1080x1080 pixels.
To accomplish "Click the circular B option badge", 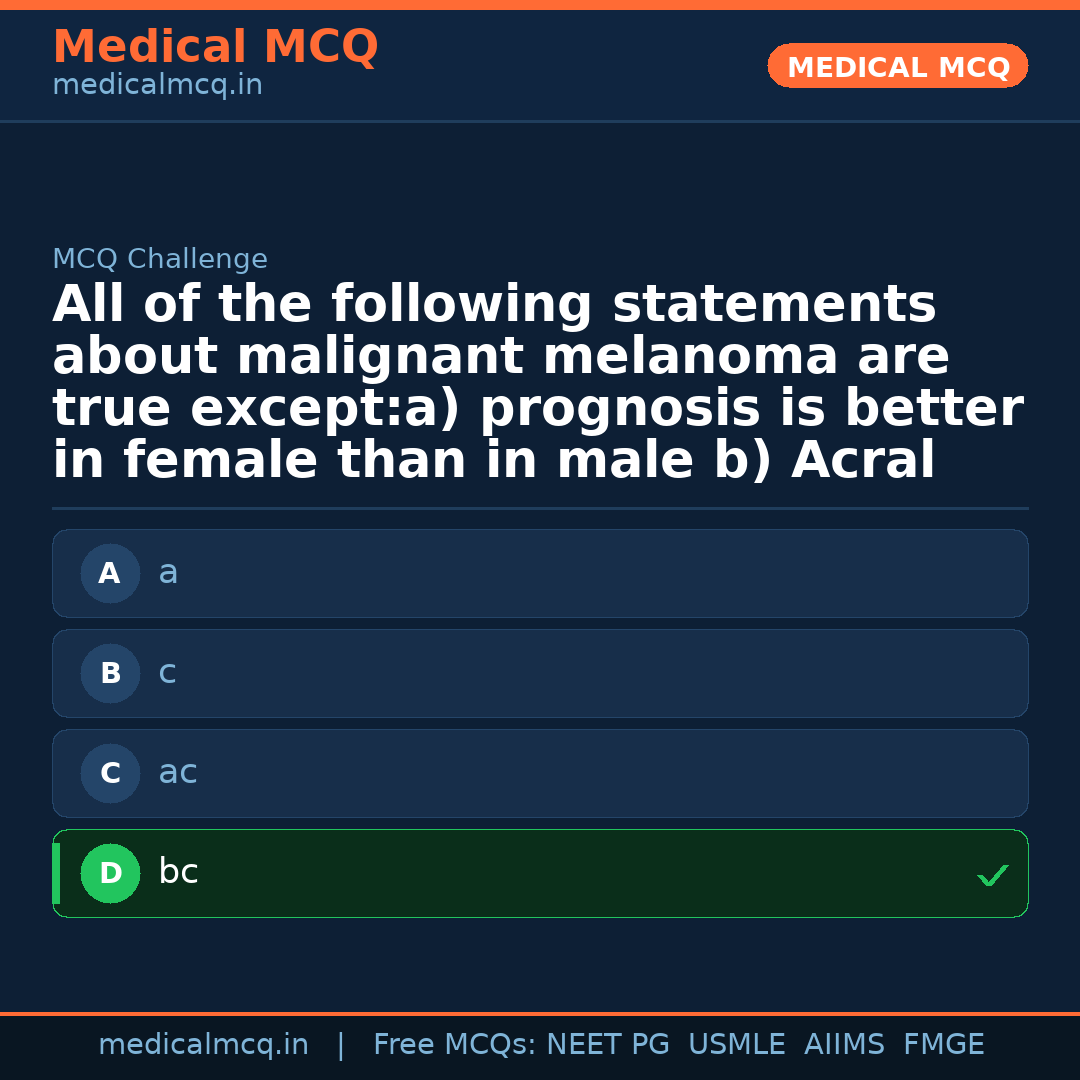I will 110,673.
